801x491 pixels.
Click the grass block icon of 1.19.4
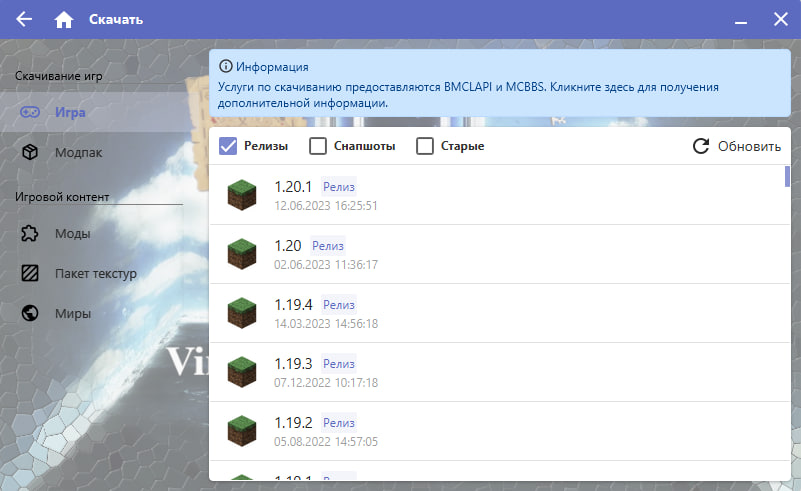coord(242,313)
